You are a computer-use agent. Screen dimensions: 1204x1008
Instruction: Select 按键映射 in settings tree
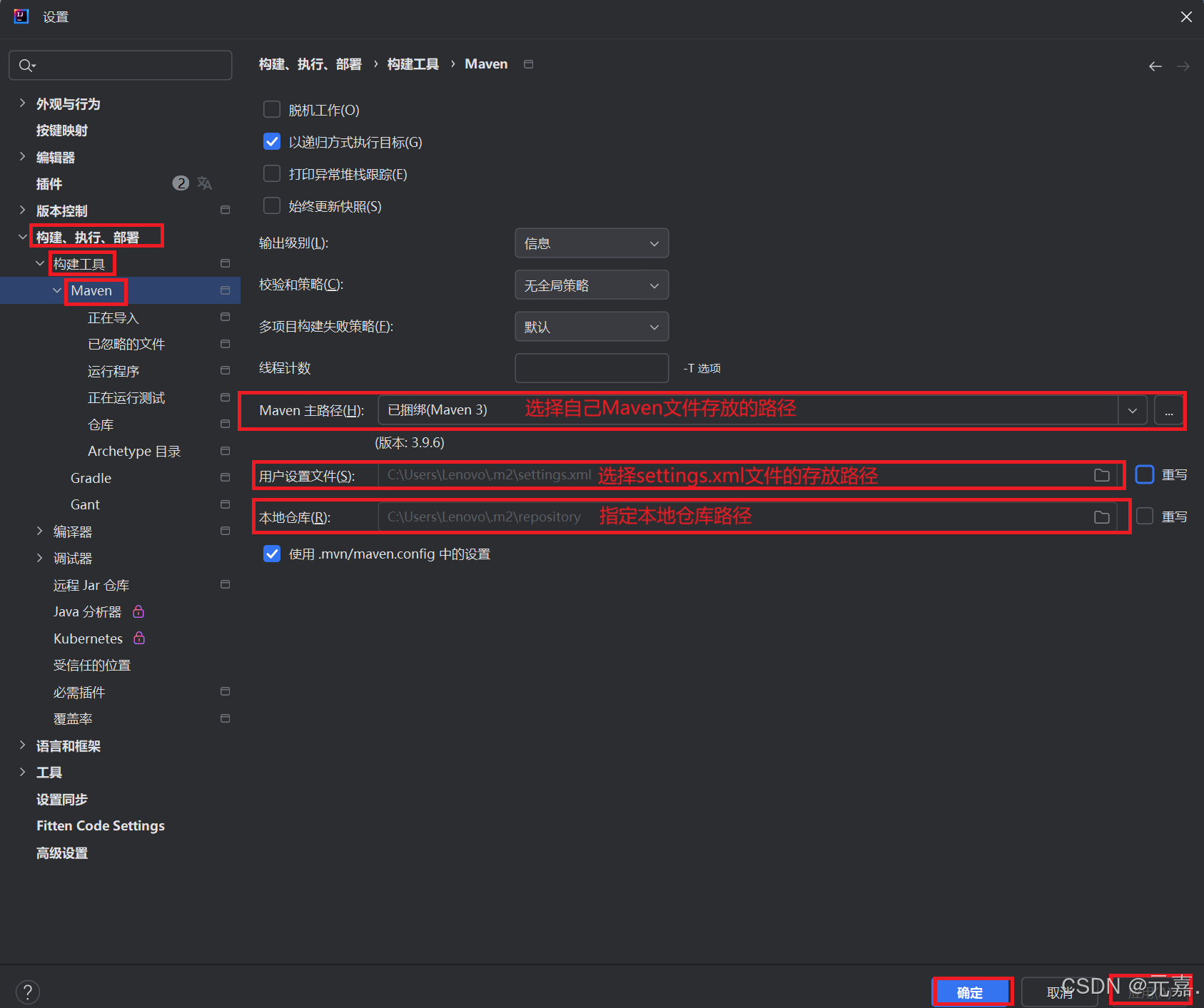pyautogui.click(x=62, y=131)
